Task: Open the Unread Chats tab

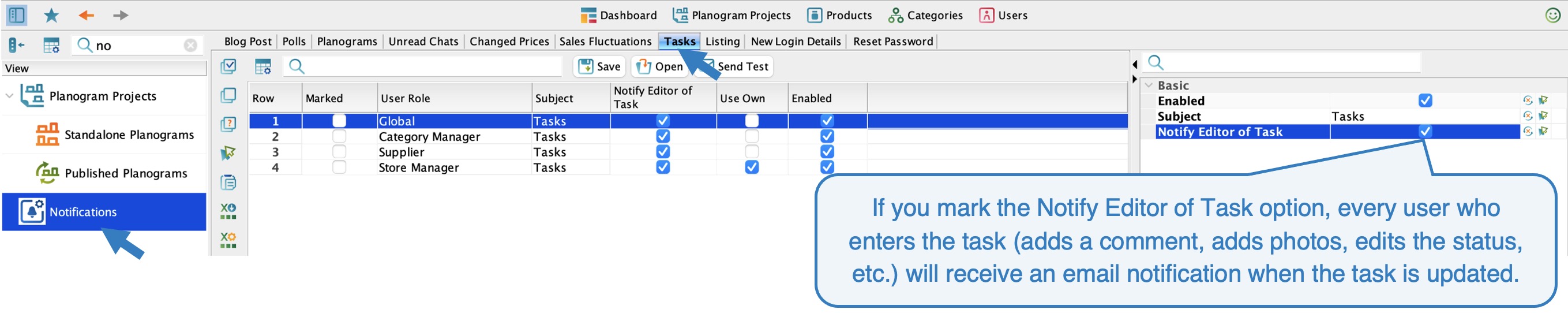Action: click(423, 42)
